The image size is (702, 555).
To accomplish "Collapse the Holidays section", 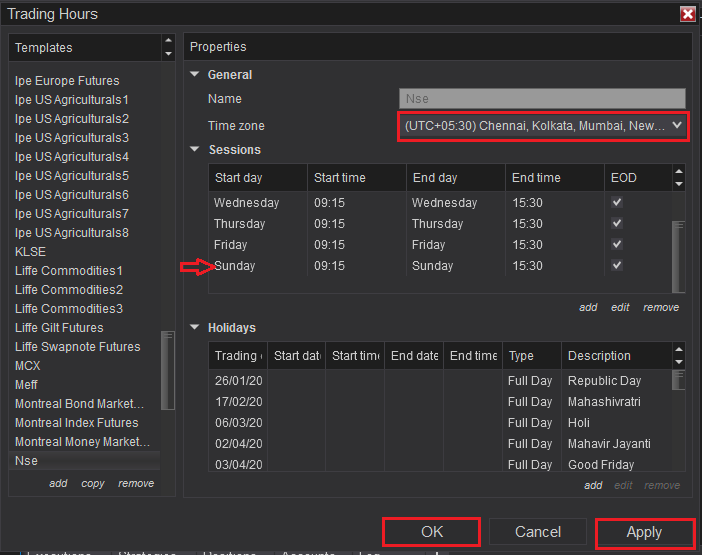I will pos(194,328).
